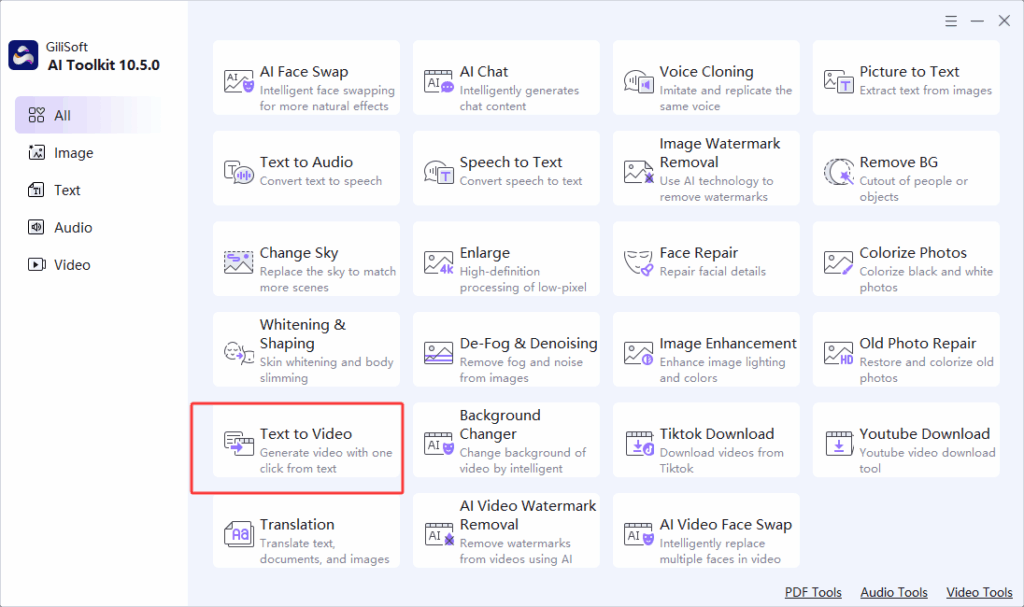Click the GiliSoft app logo
Viewport: 1024px width, 607px height.
coord(23,56)
